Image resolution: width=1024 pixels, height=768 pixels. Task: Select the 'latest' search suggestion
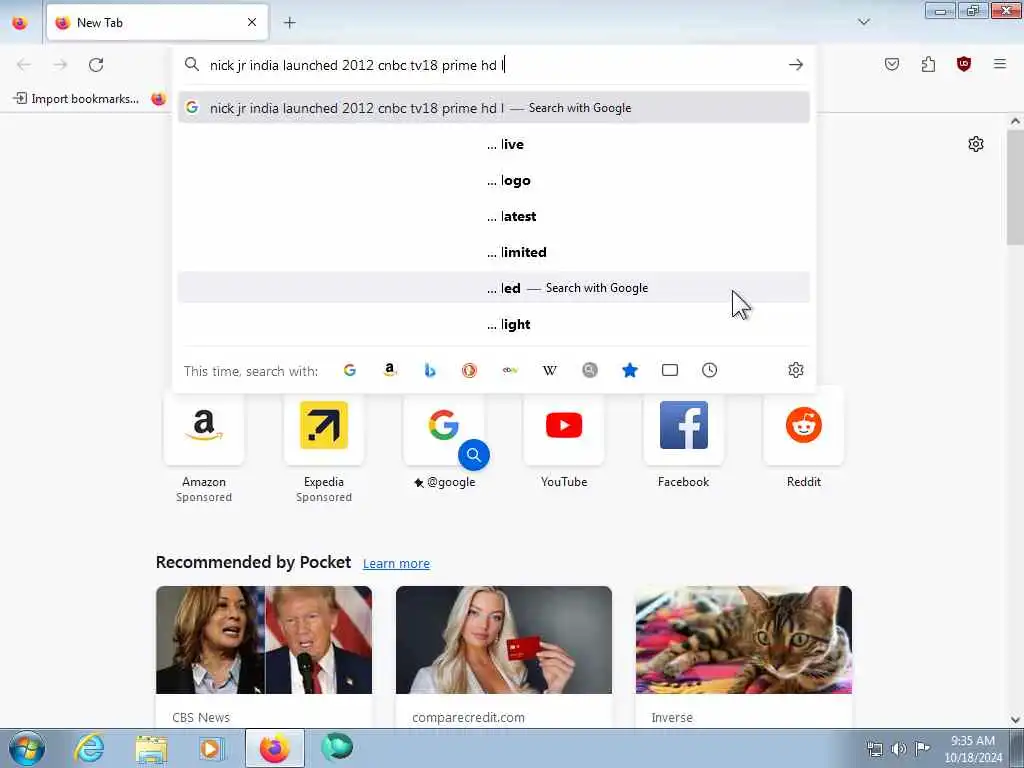(x=494, y=216)
